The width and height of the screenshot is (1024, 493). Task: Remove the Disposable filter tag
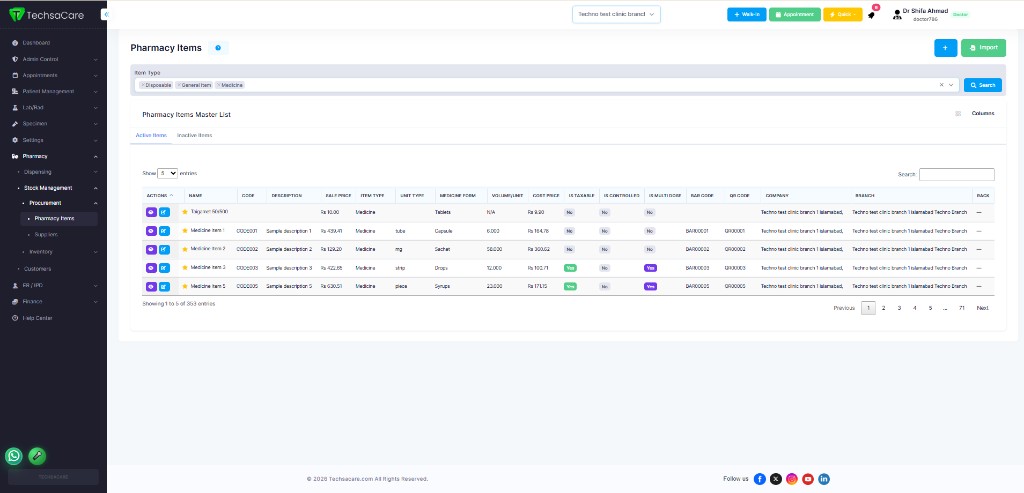click(x=142, y=85)
